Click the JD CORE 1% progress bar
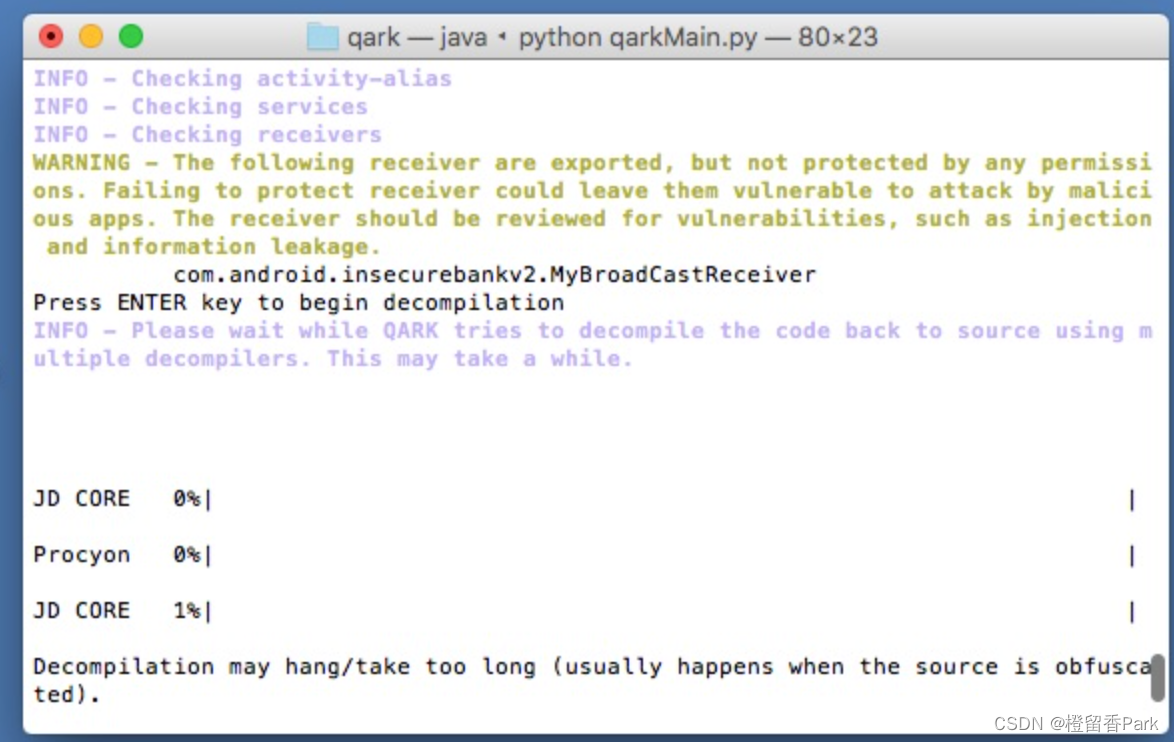 [x=670, y=610]
